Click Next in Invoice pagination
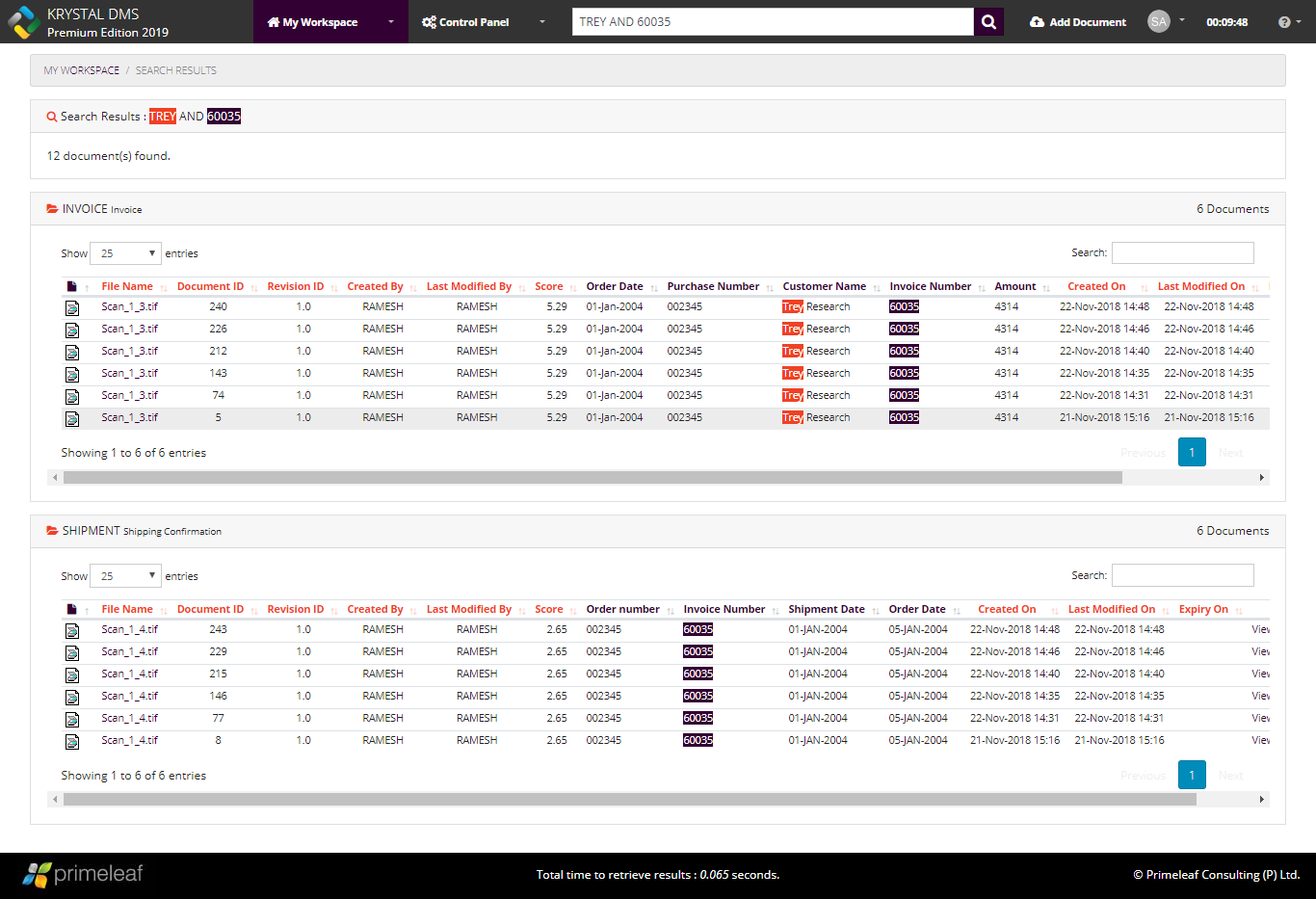The width and height of the screenshot is (1316, 899). pos(1231,452)
